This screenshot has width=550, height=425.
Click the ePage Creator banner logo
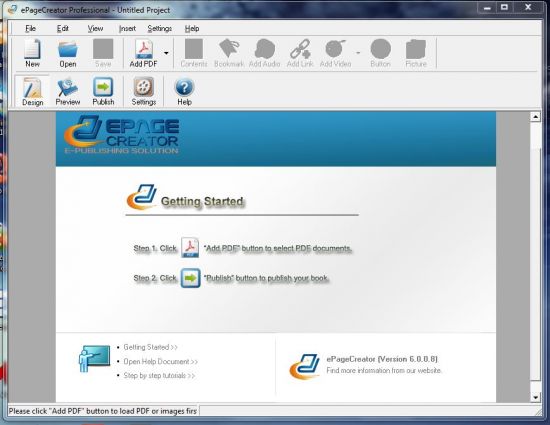pos(121,135)
